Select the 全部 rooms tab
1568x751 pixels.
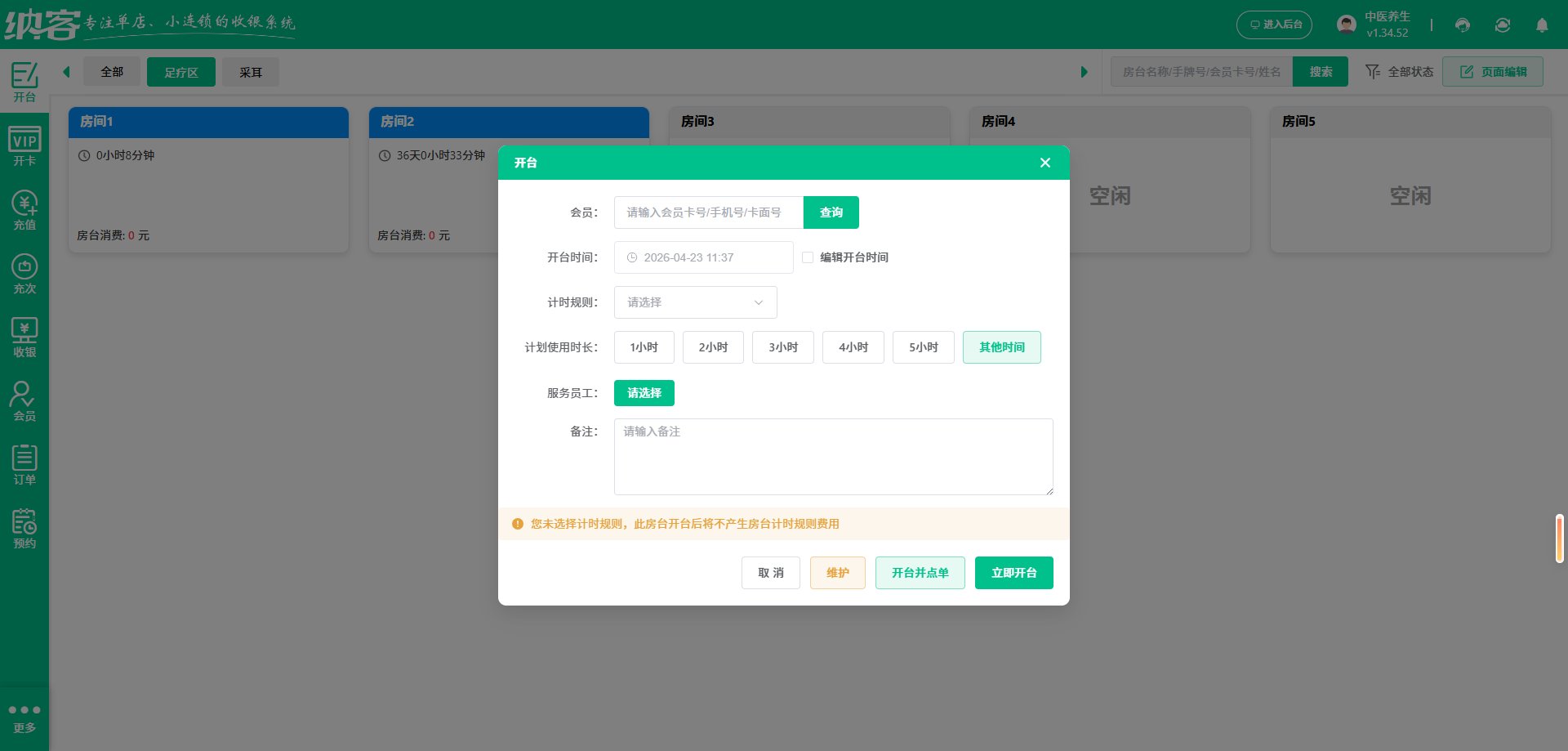pos(112,72)
